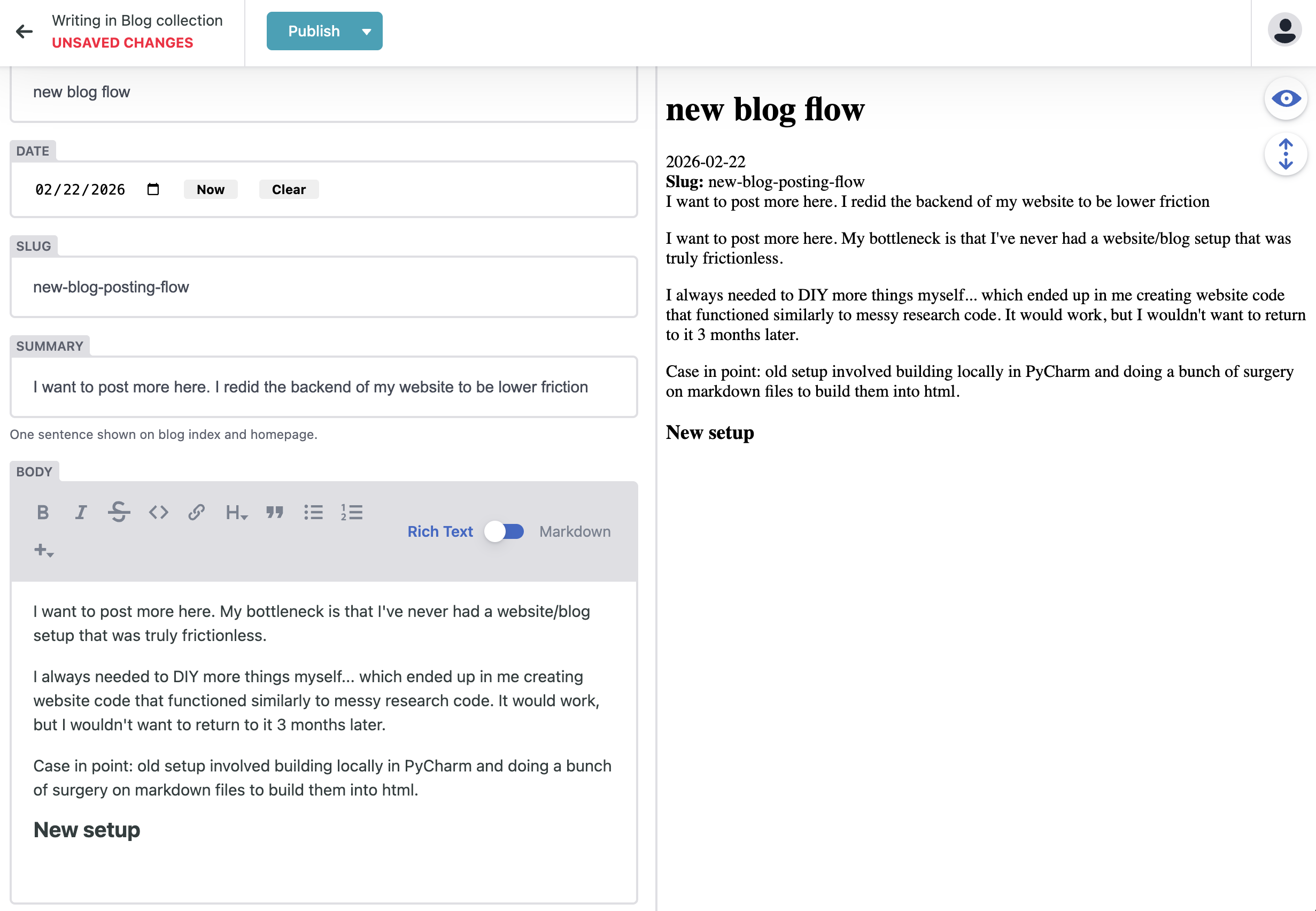Click inside the Summary text field

point(323,387)
